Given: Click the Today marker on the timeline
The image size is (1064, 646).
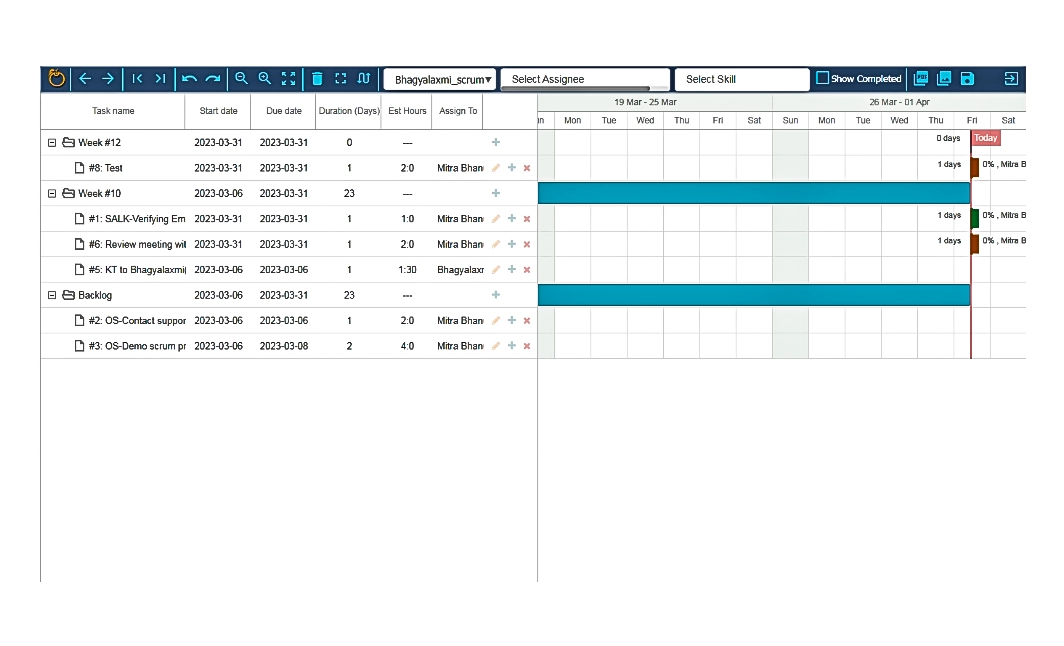Looking at the screenshot, I should 984,138.
